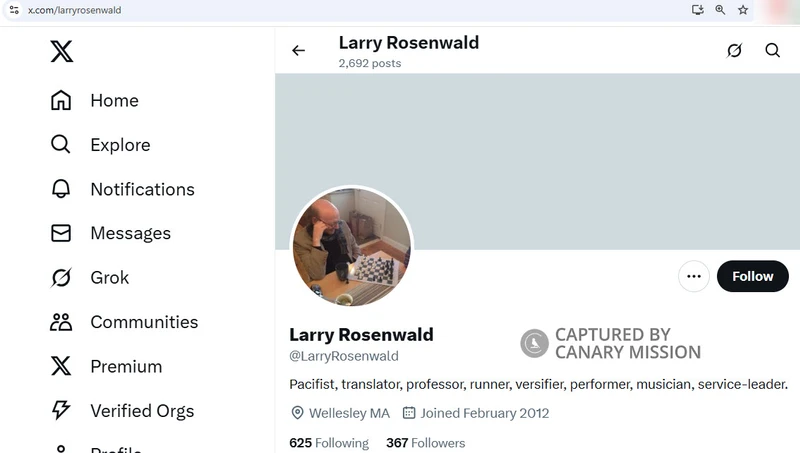The width and height of the screenshot is (800, 453).
Task: Click the bio text starting with Pacifist
Action: (538, 384)
